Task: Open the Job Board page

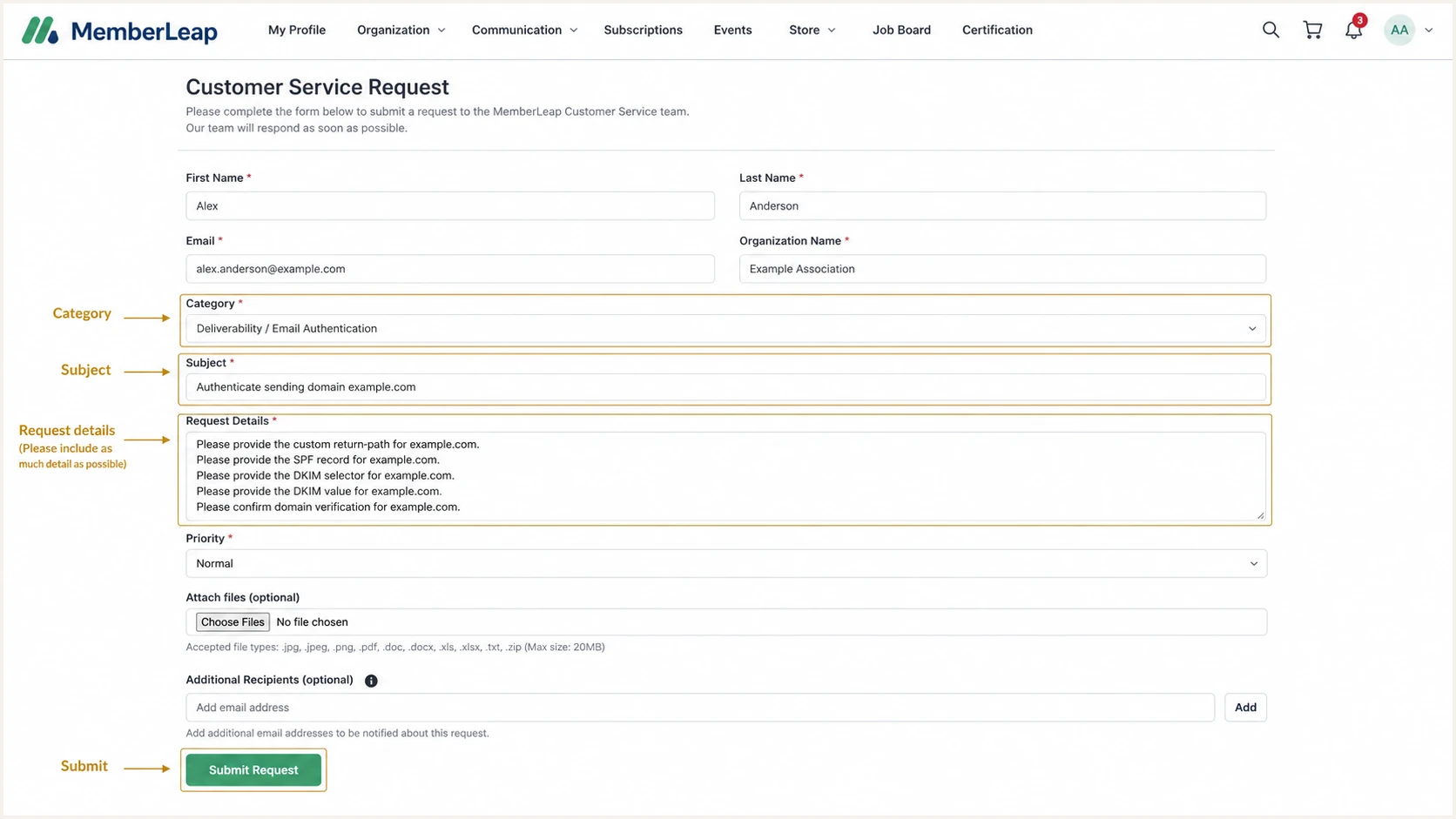Action: click(901, 30)
